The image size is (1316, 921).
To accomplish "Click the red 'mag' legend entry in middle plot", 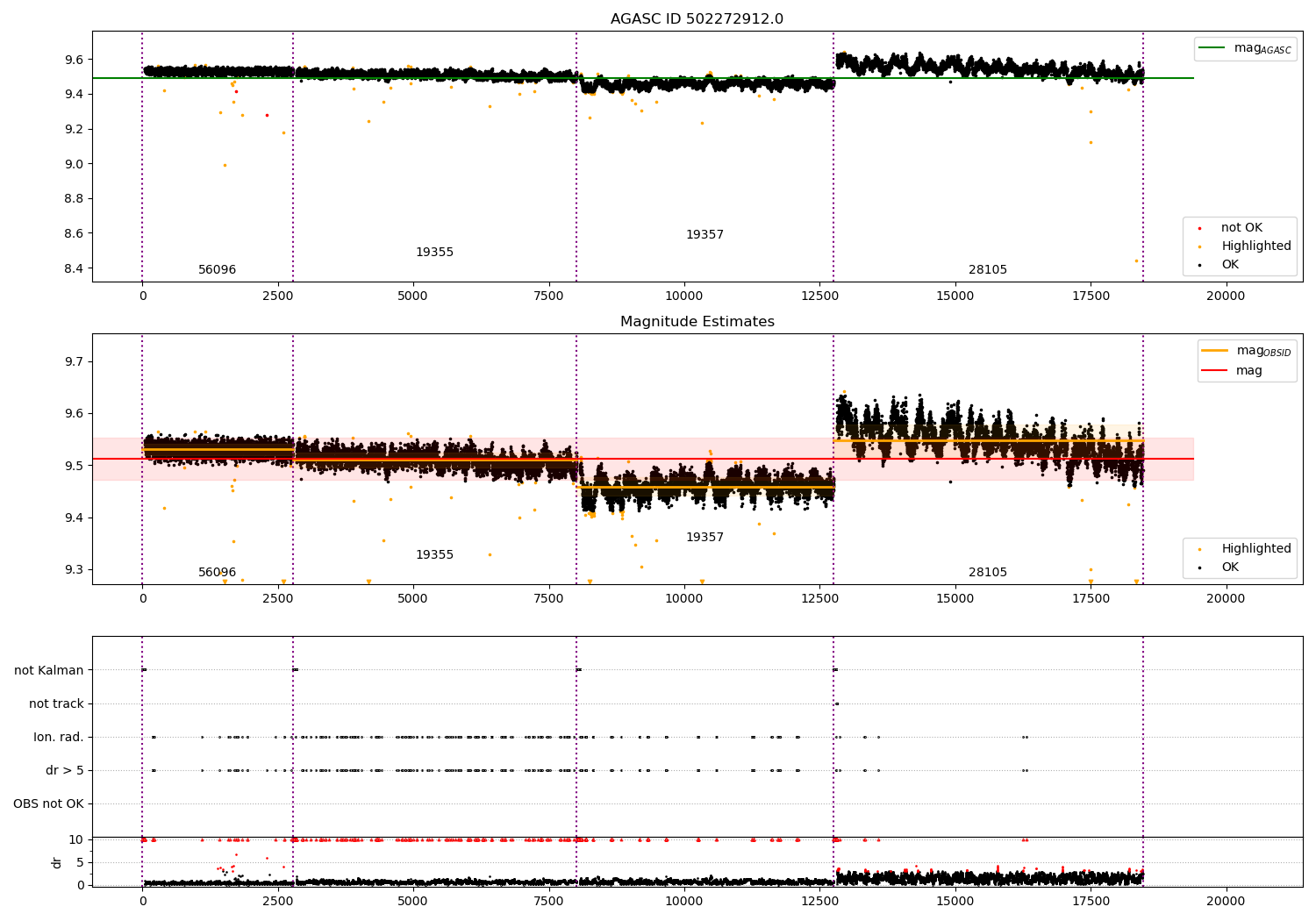I will tap(1232, 370).
